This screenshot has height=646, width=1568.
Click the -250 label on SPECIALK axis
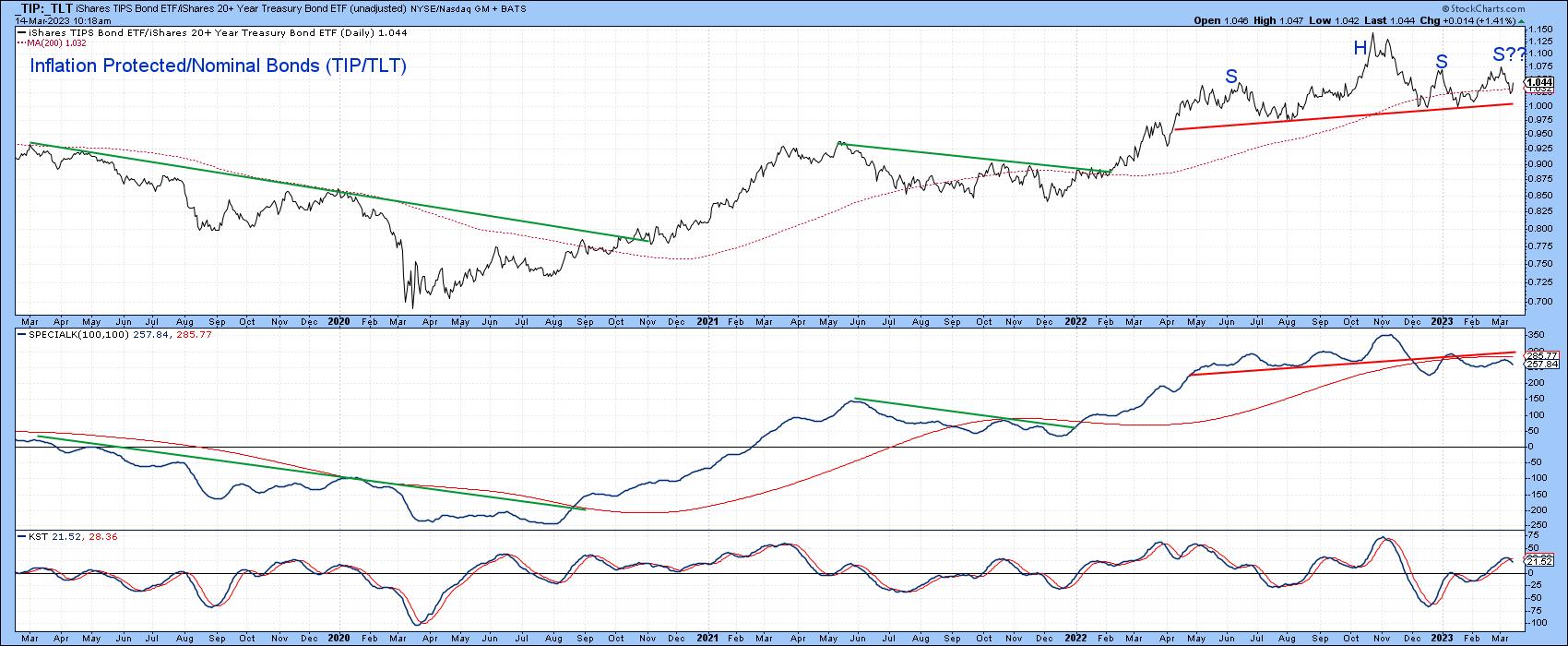click(x=1538, y=525)
